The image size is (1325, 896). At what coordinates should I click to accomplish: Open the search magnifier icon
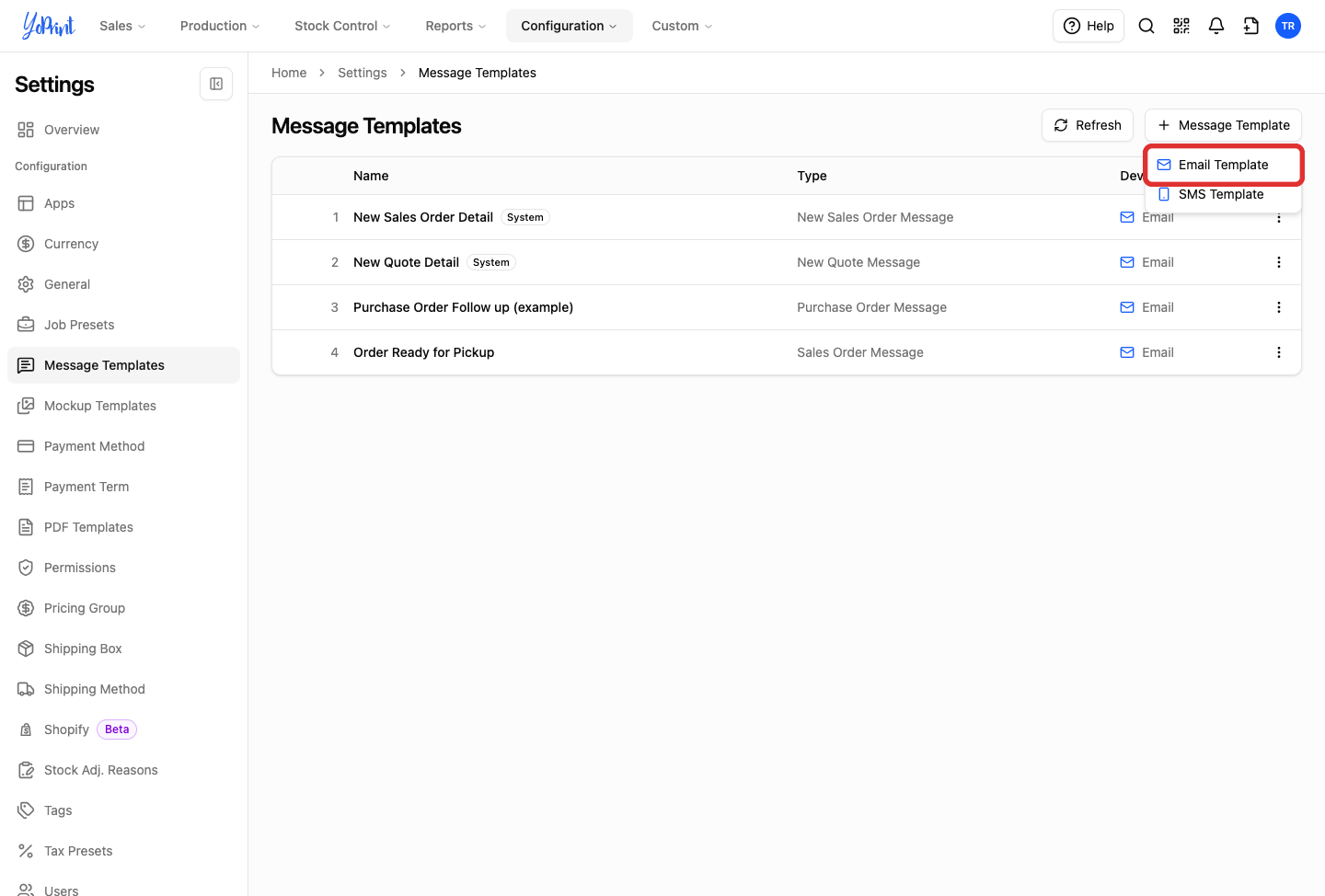[x=1146, y=26]
